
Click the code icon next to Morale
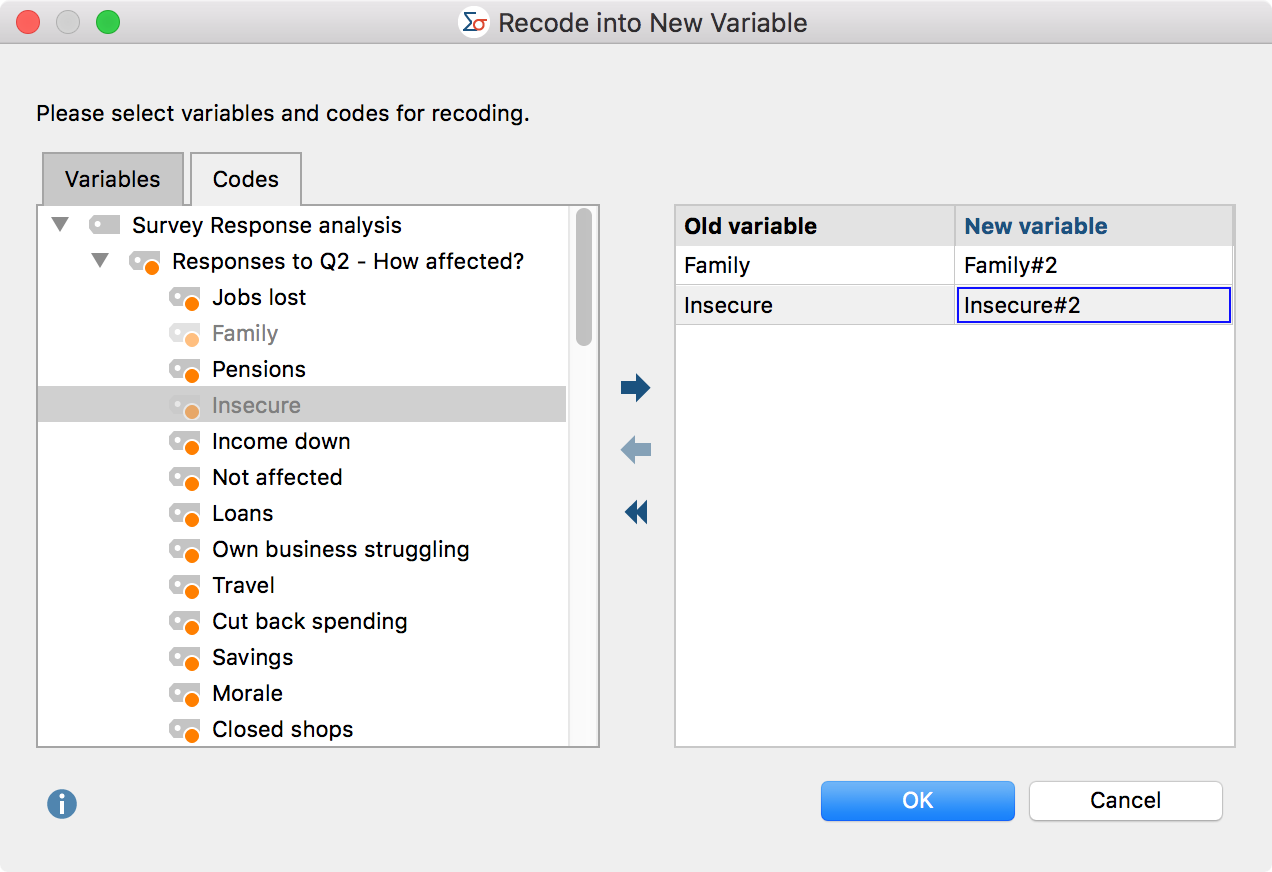point(185,694)
